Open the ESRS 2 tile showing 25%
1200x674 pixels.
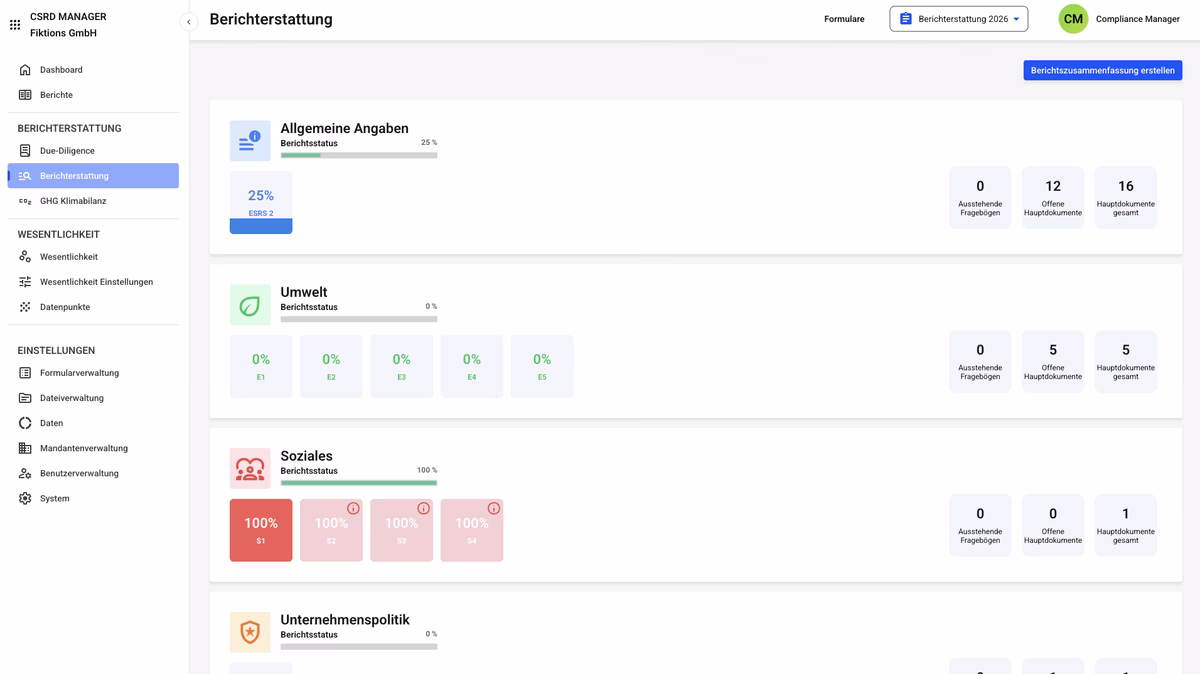click(260, 201)
